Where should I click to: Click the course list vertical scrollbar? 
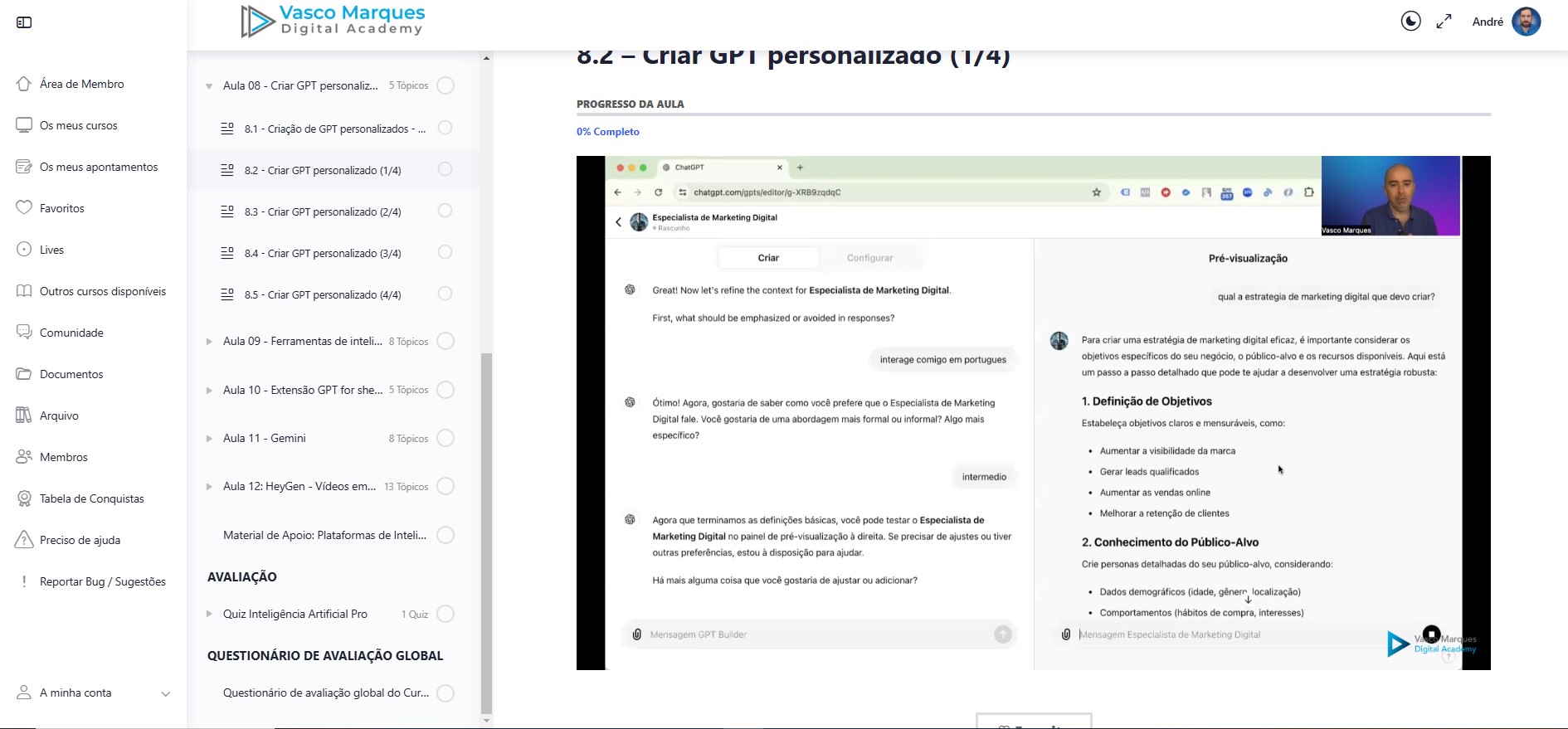(486, 531)
